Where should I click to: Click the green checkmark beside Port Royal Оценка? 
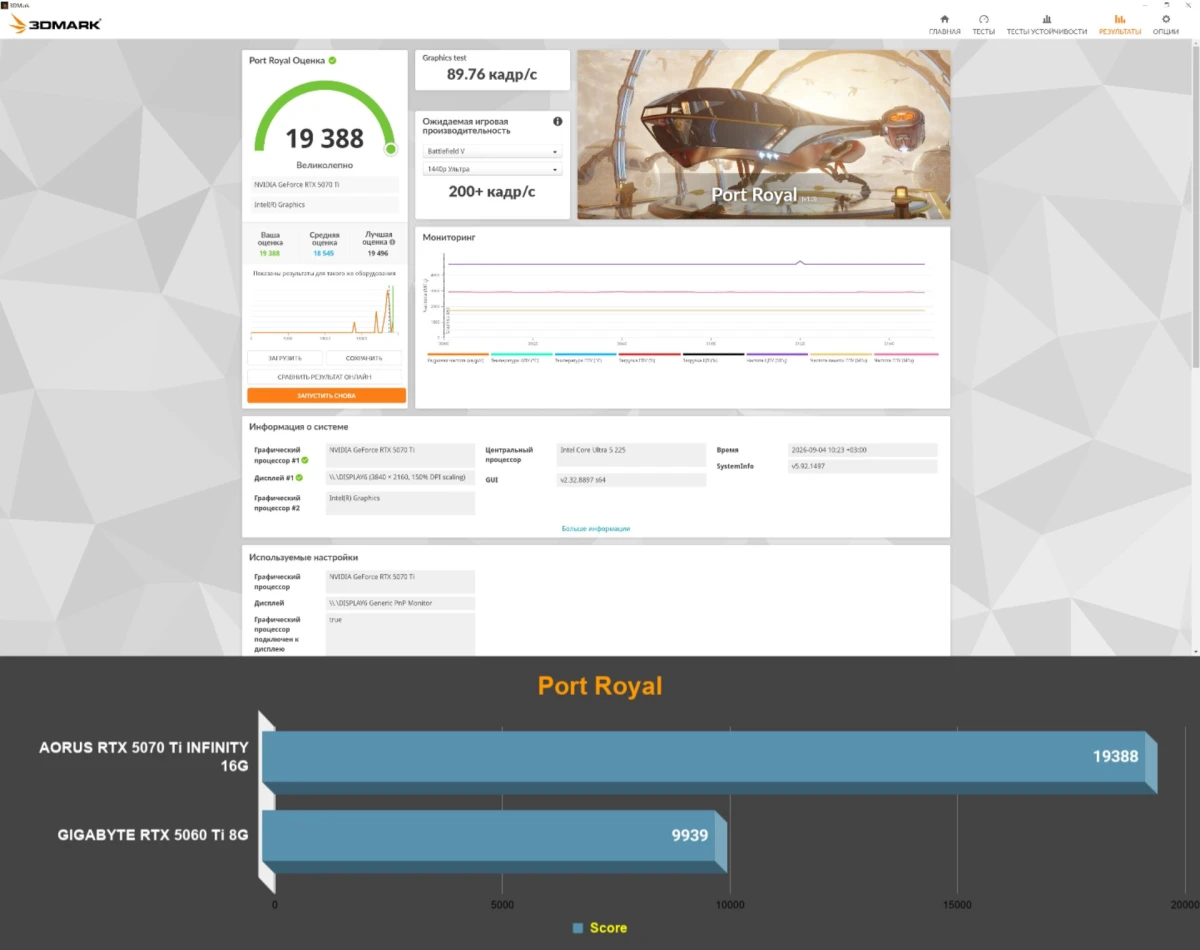click(x=332, y=60)
